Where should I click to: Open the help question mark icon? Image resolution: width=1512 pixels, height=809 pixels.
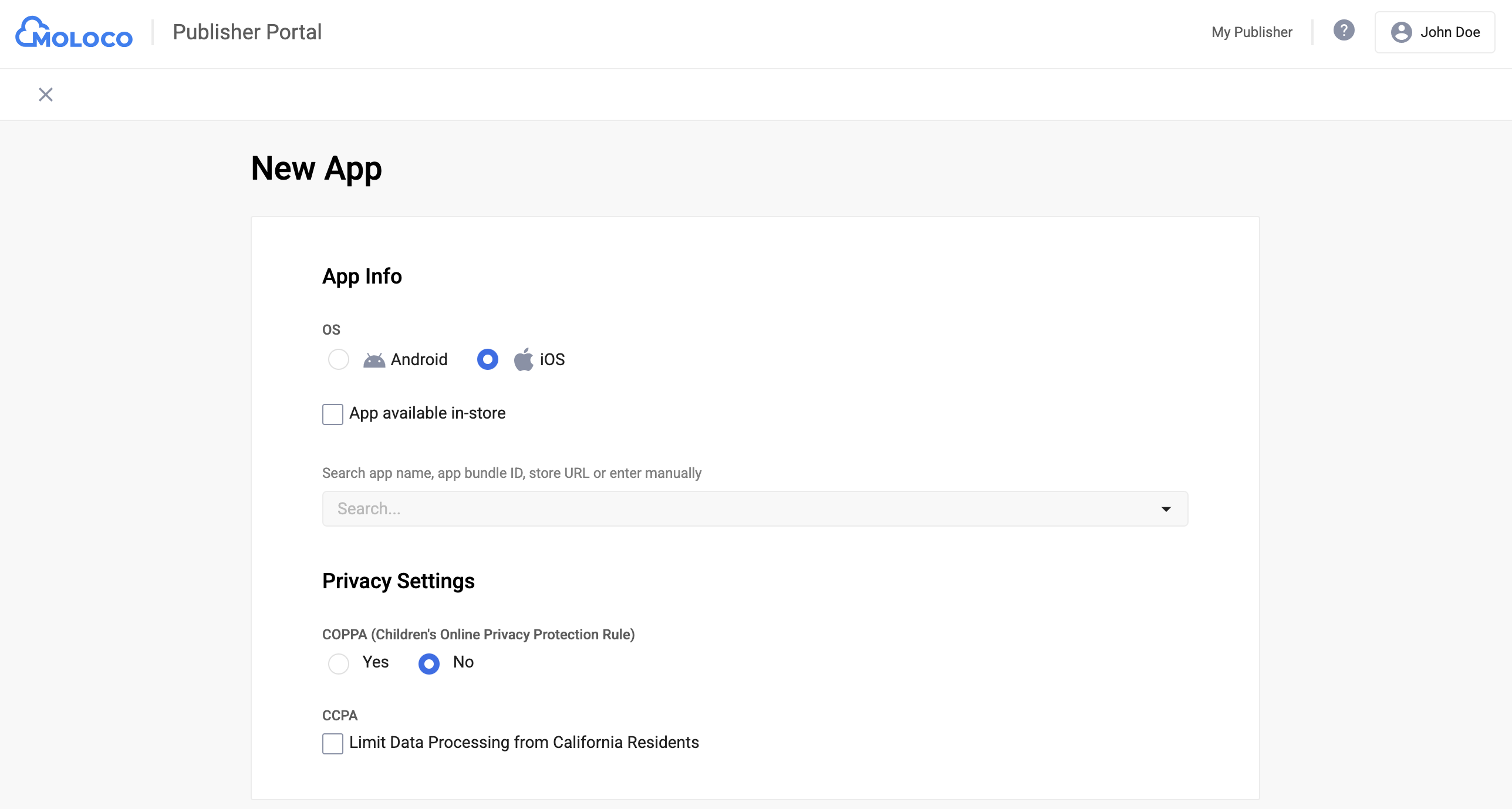click(x=1344, y=31)
